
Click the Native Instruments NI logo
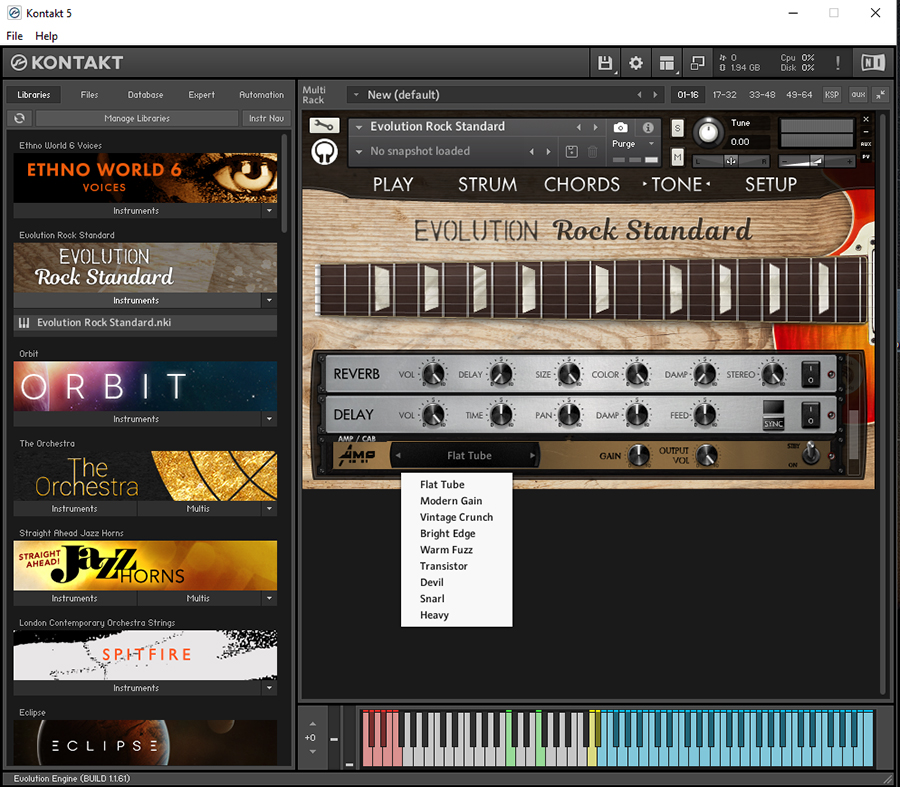873,63
